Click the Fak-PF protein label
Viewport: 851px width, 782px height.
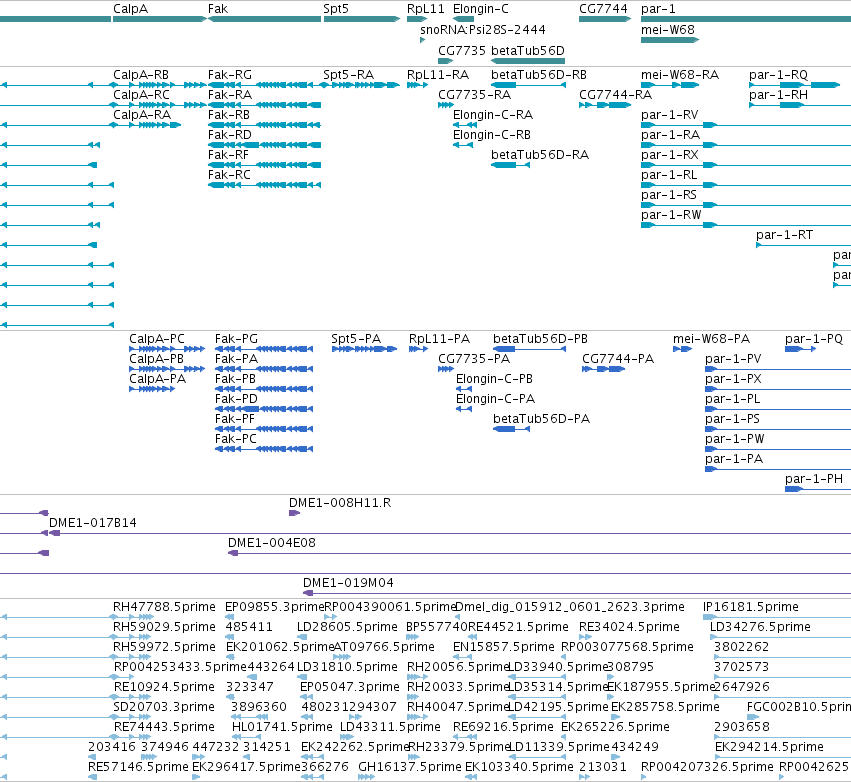[234, 418]
